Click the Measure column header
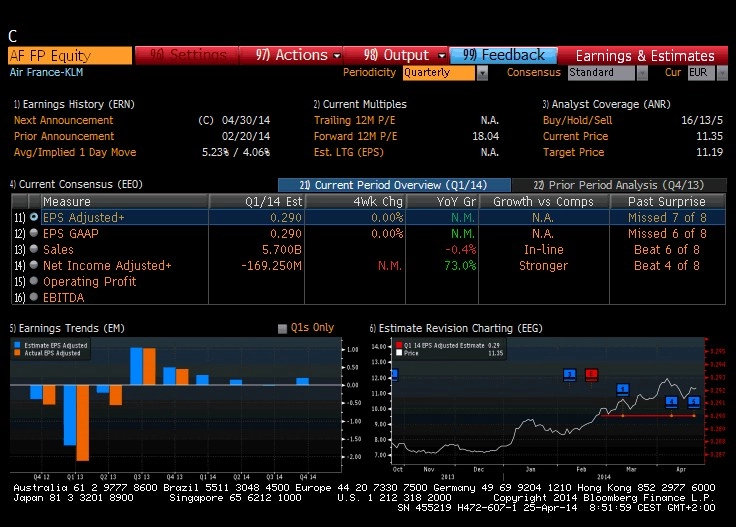Viewport: 736px width, 527px height. [125, 201]
